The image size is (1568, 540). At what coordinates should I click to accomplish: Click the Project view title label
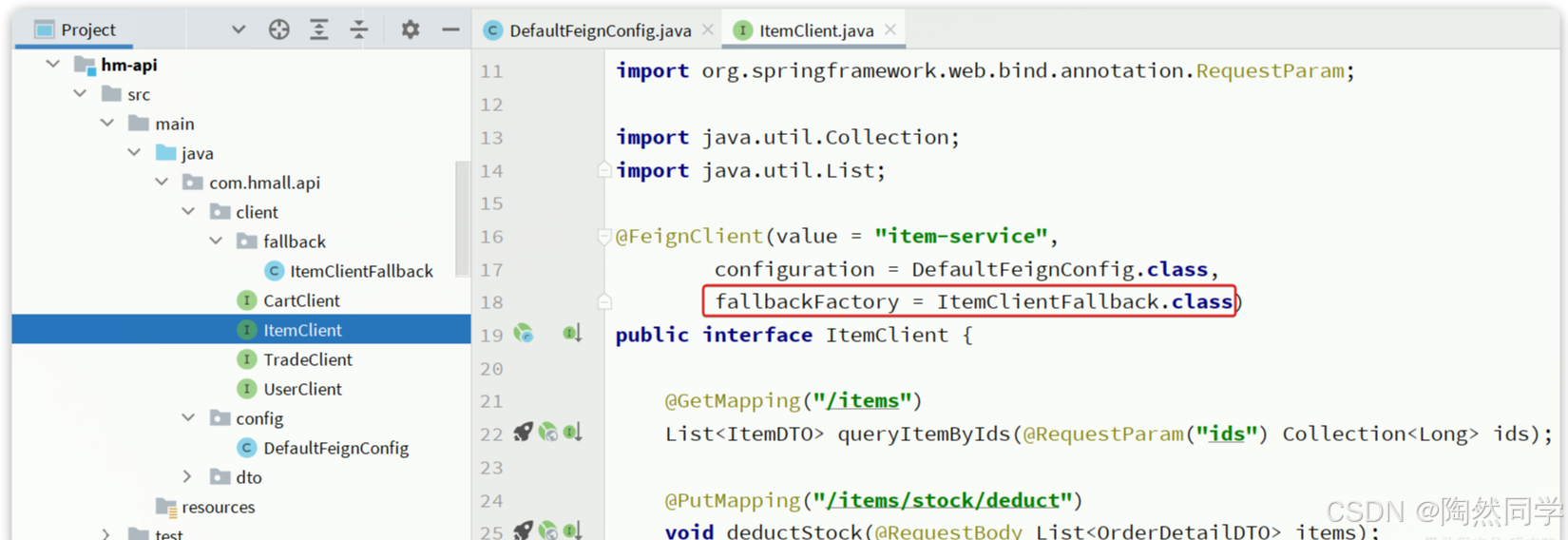88,29
